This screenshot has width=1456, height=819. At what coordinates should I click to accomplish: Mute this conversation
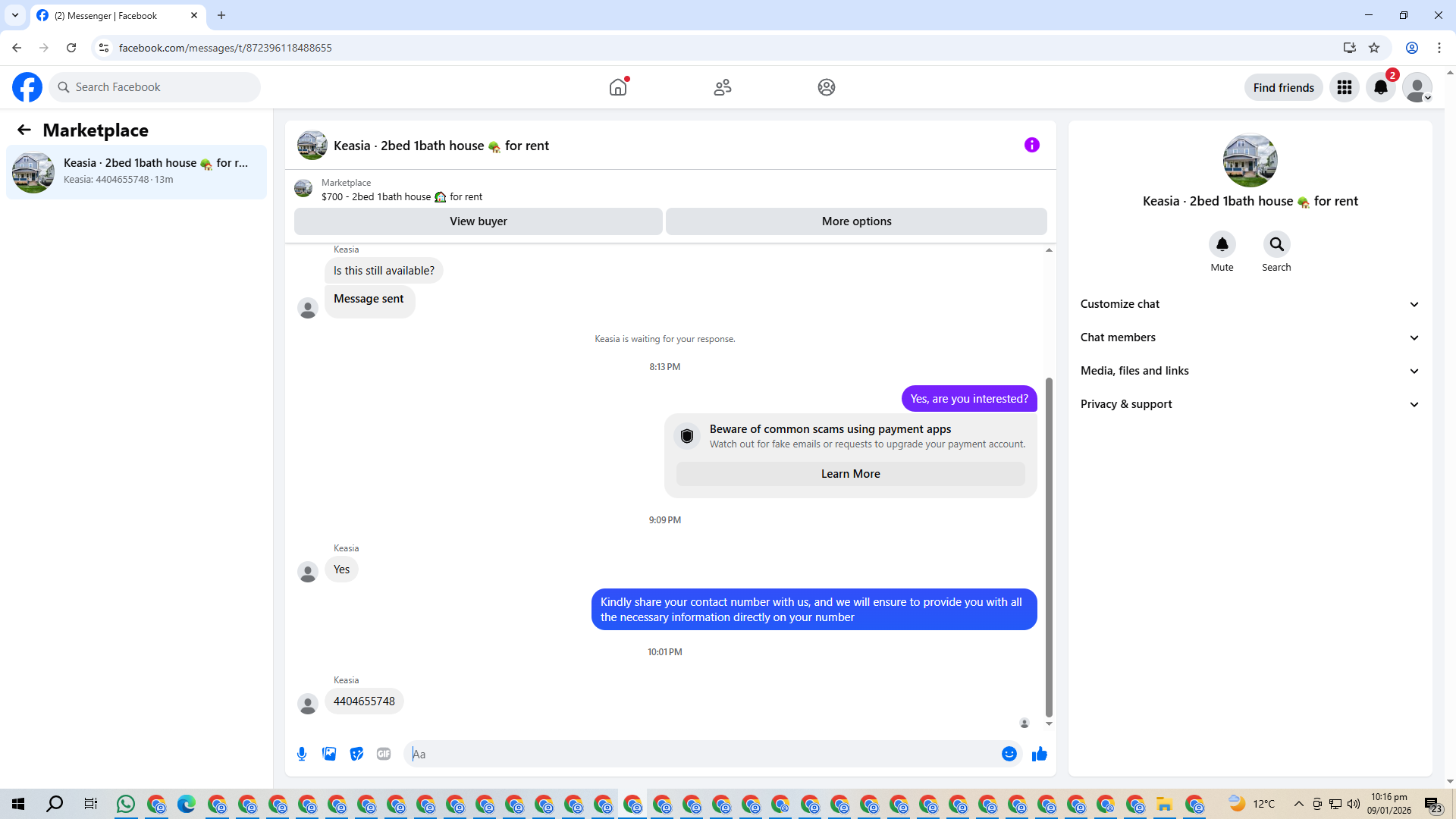(1222, 244)
